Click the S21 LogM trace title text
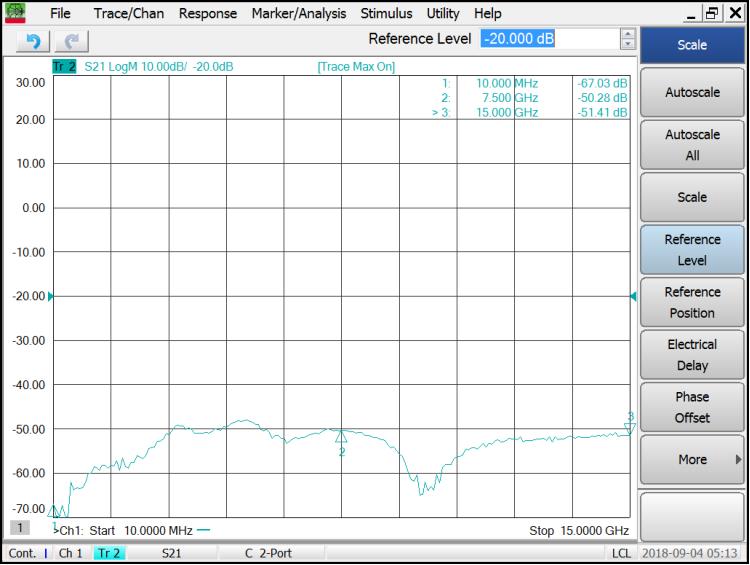 coord(159,66)
